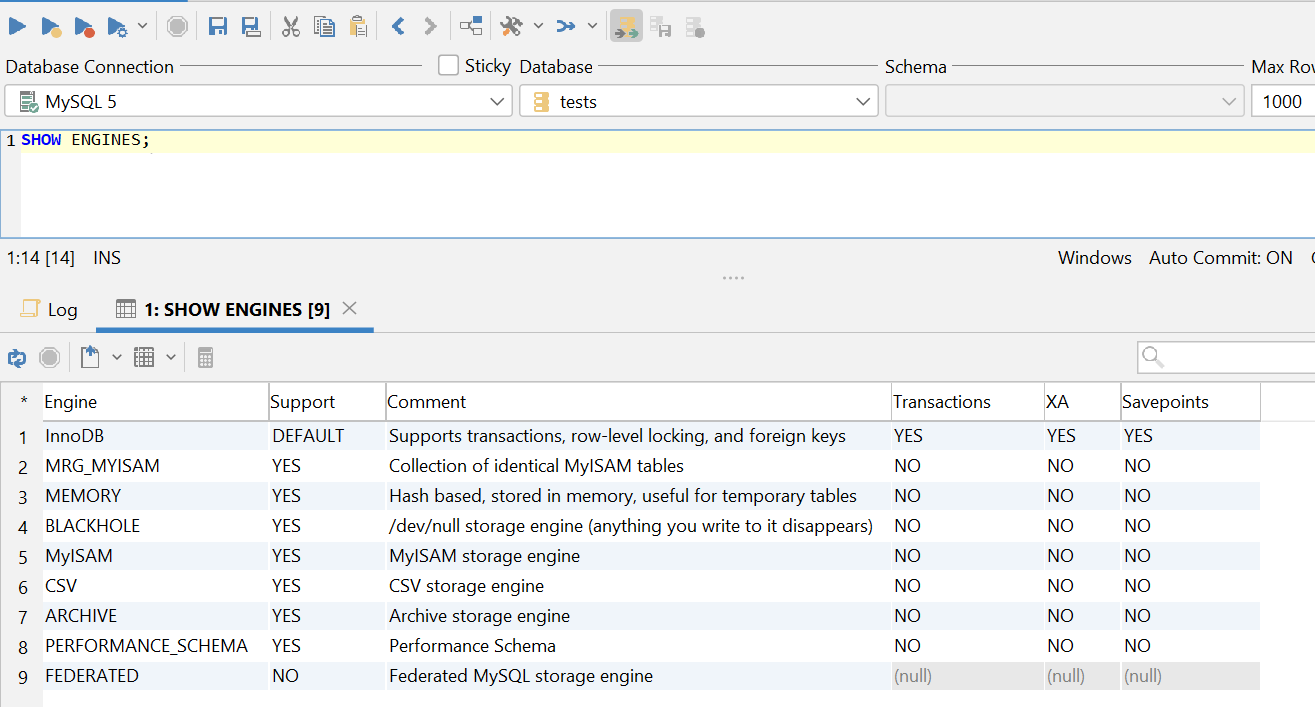Viewport: 1315px width, 707px height.
Task: Sort by the Savepoints column header
Action: pyautogui.click(x=1190, y=402)
